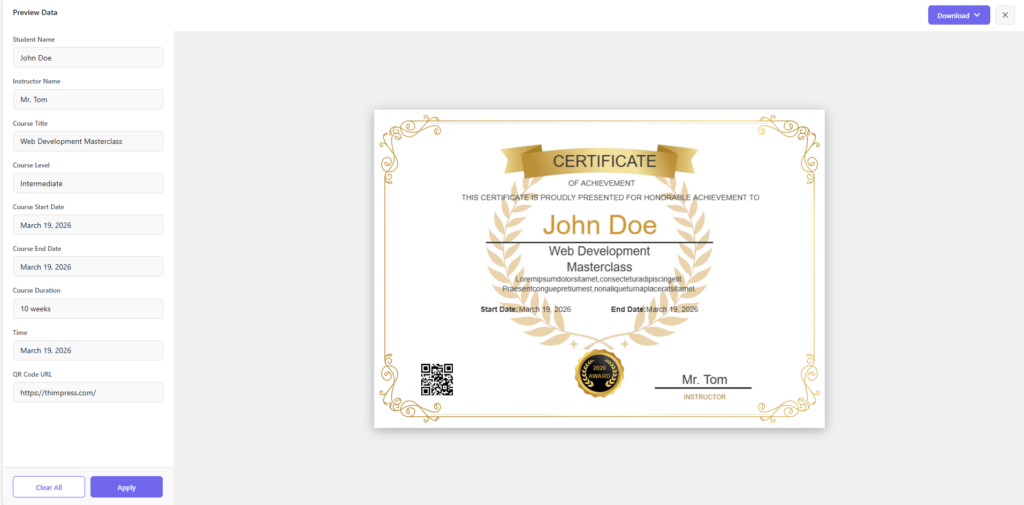Edit the Student Name field
Image resolution: width=1024 pixels, height=505 pixels.
pyautogui.click(x=88, y=58)
